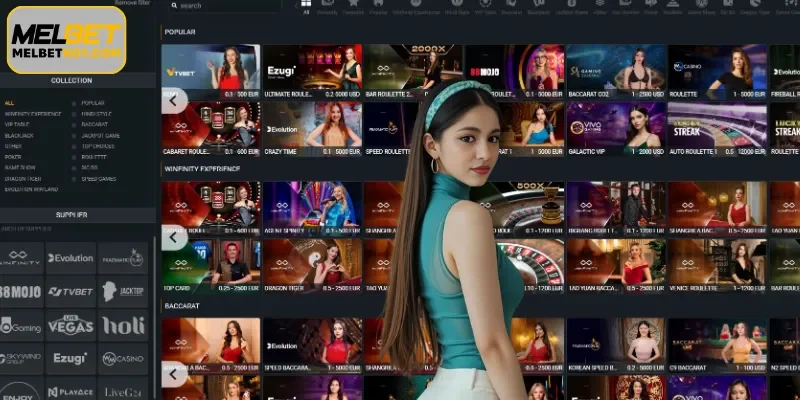Open the Galactic VIP game thumbnail
800x400 pixels.
(616, 129)
